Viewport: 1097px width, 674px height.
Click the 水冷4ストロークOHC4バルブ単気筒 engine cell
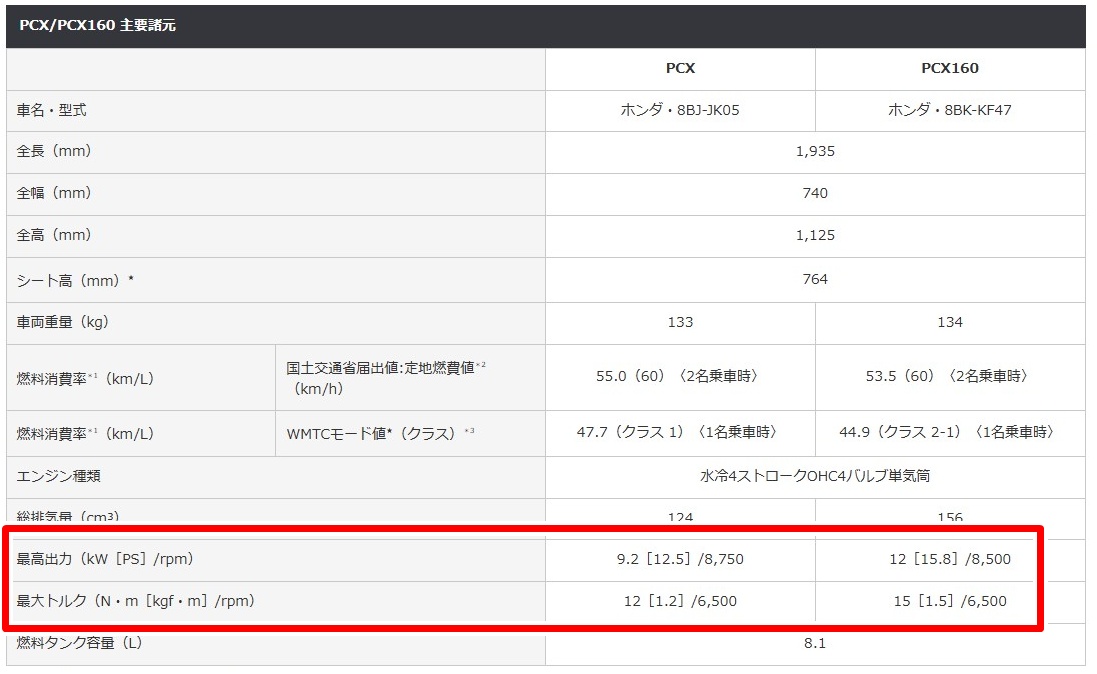click(815, 476)
